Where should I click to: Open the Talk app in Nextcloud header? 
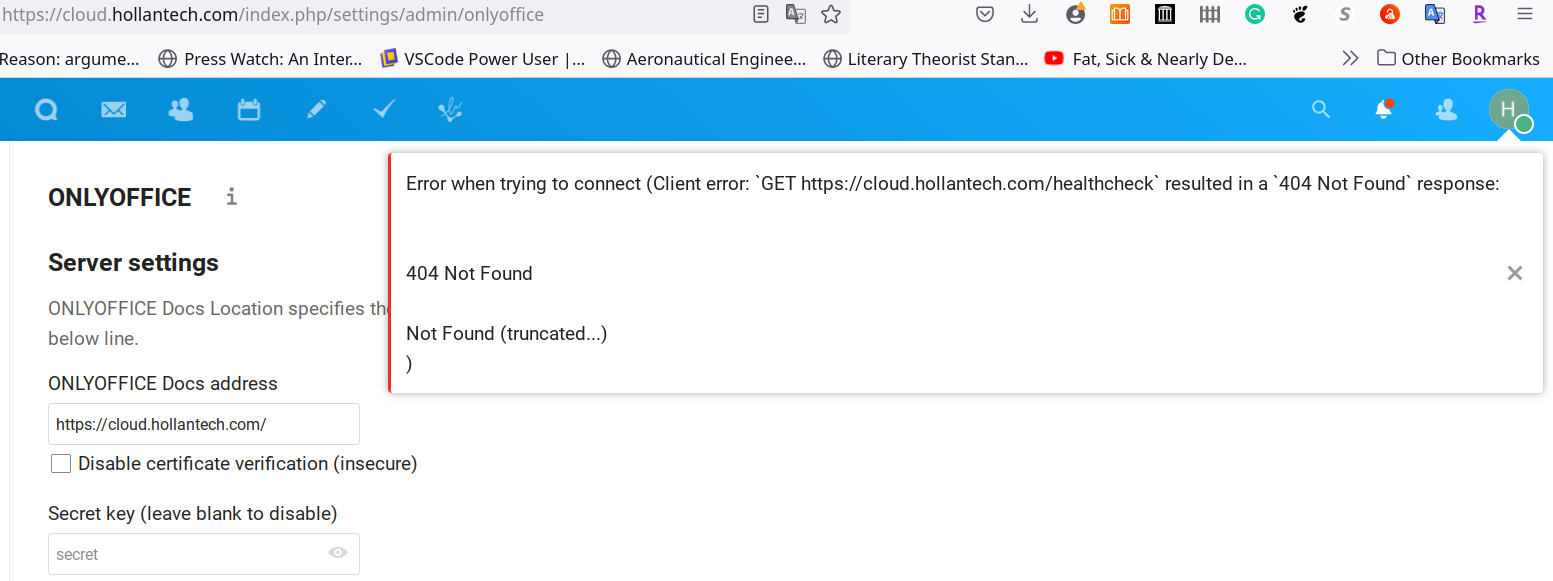coord(46,110)
